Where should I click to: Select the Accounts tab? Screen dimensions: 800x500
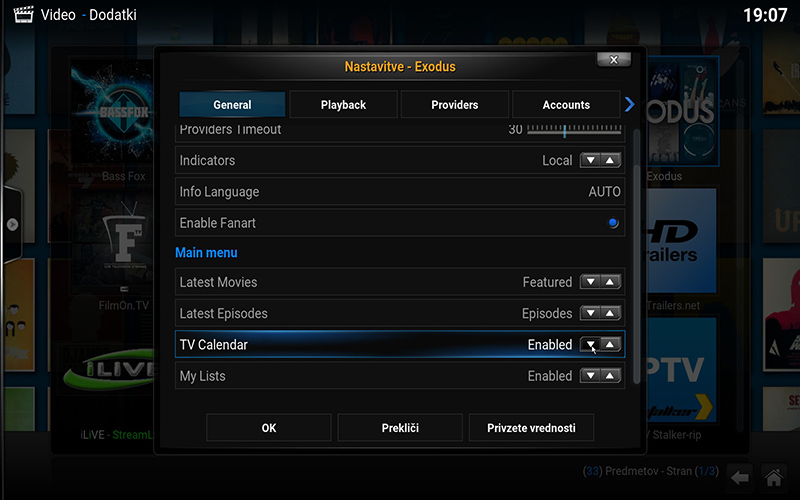tap(565, 105)
